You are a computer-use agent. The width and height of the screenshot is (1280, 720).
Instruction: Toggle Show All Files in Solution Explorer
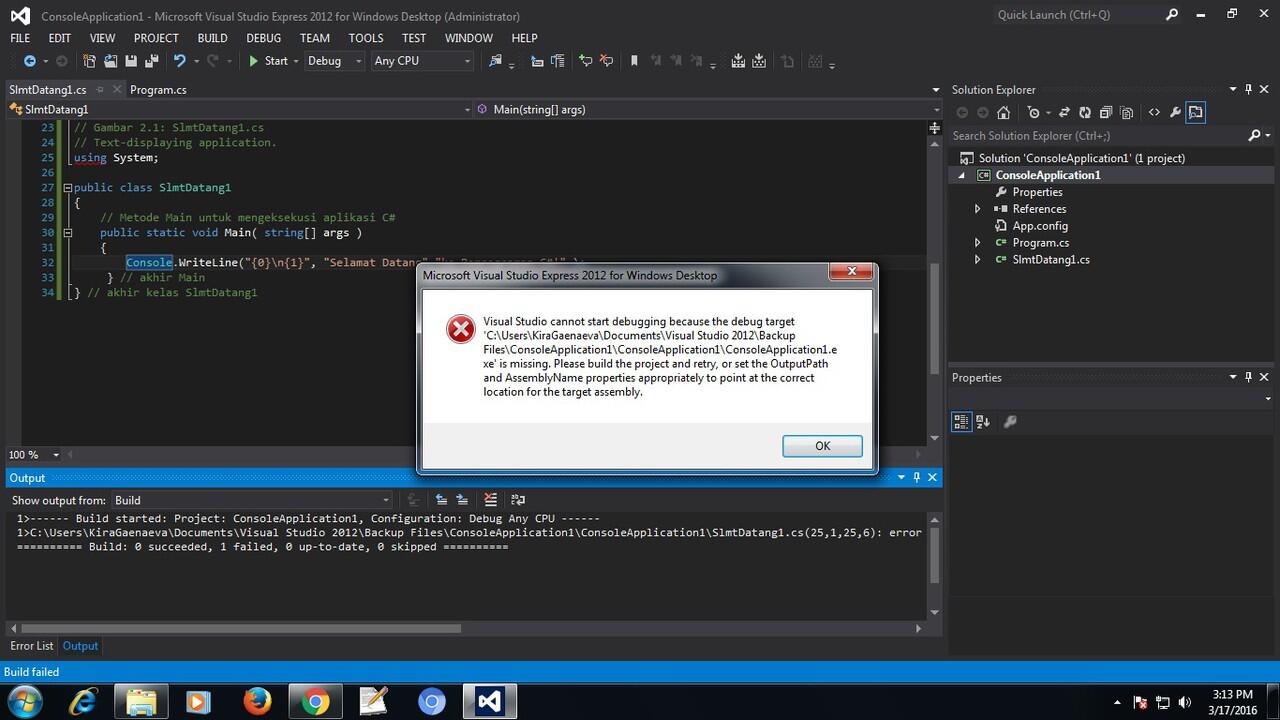pyautogui.click(x=1127, y=113)
